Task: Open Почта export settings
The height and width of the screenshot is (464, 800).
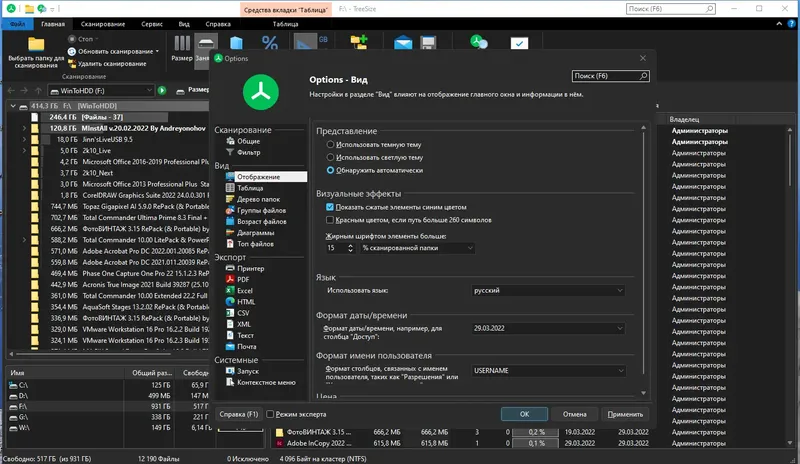Action: point(246,347)
